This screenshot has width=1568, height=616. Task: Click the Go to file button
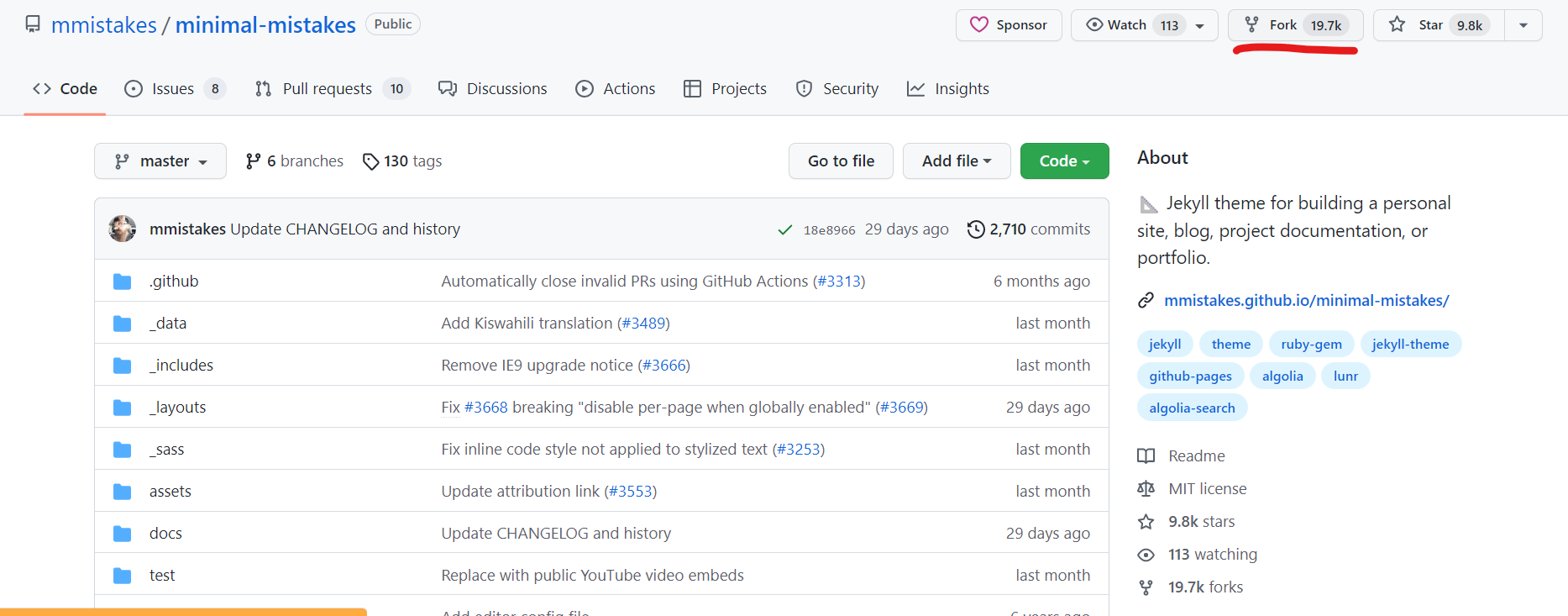(841, 161)
